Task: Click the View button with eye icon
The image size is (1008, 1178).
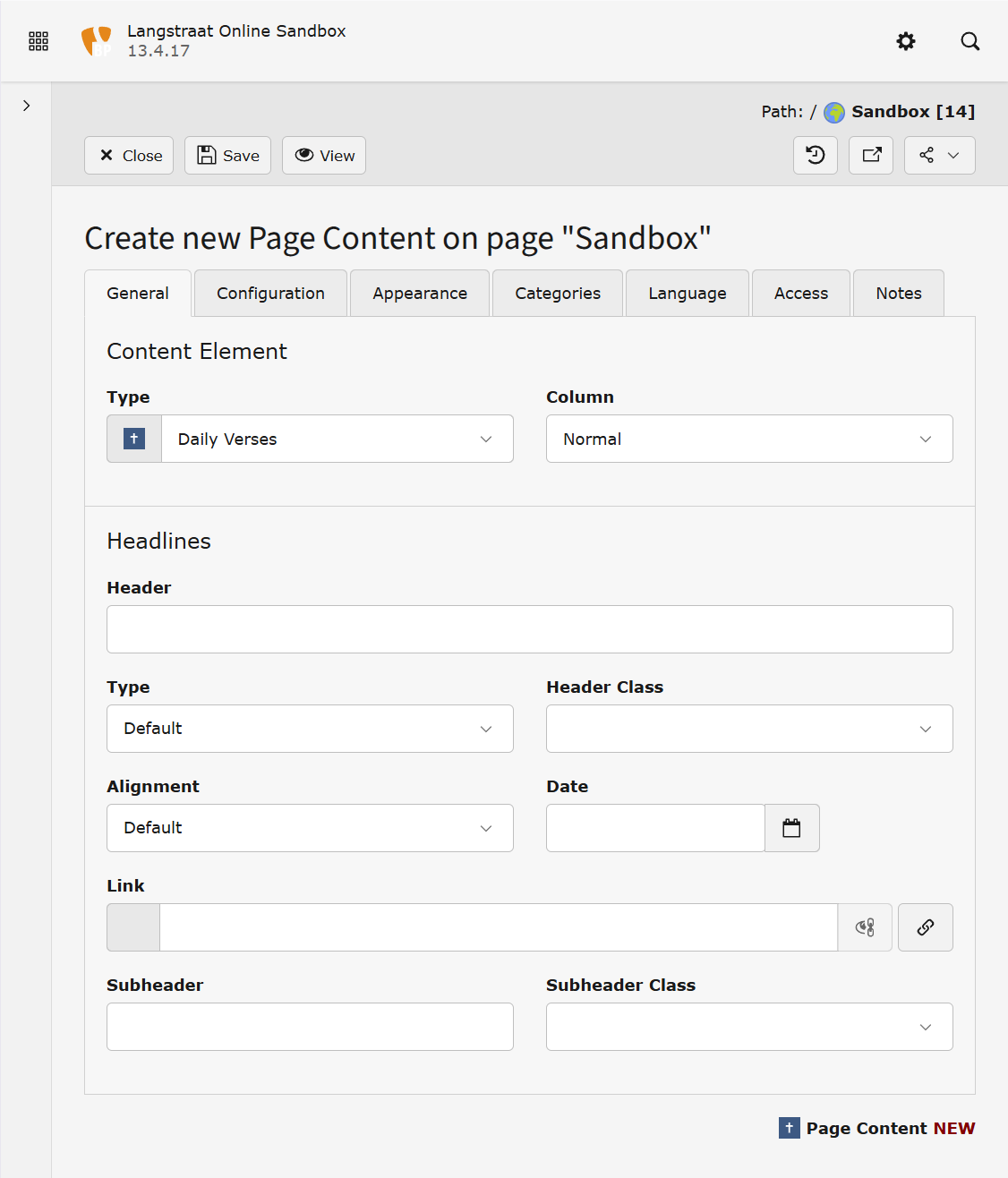Action: pyautogui.click(x=324, y=156)
